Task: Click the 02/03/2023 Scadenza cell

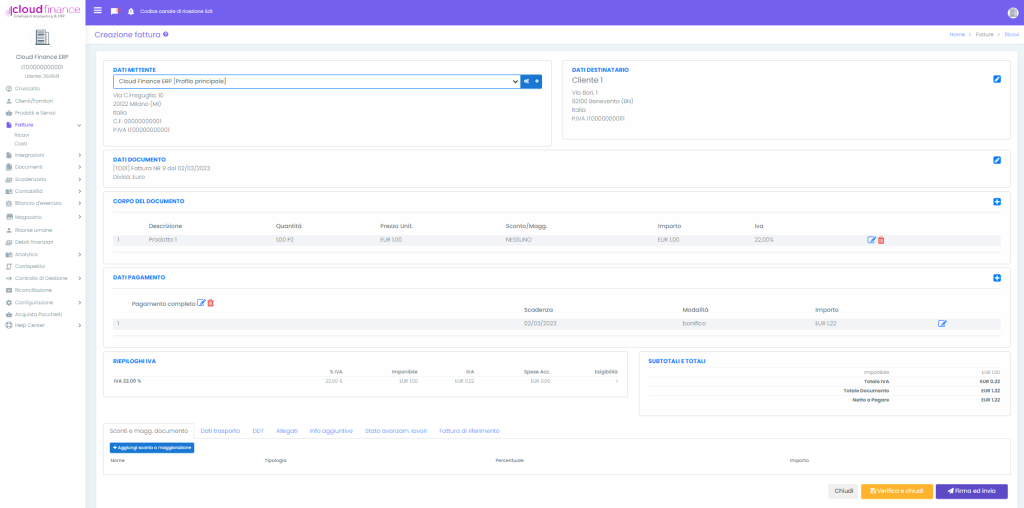Action: tap(540, 323)
